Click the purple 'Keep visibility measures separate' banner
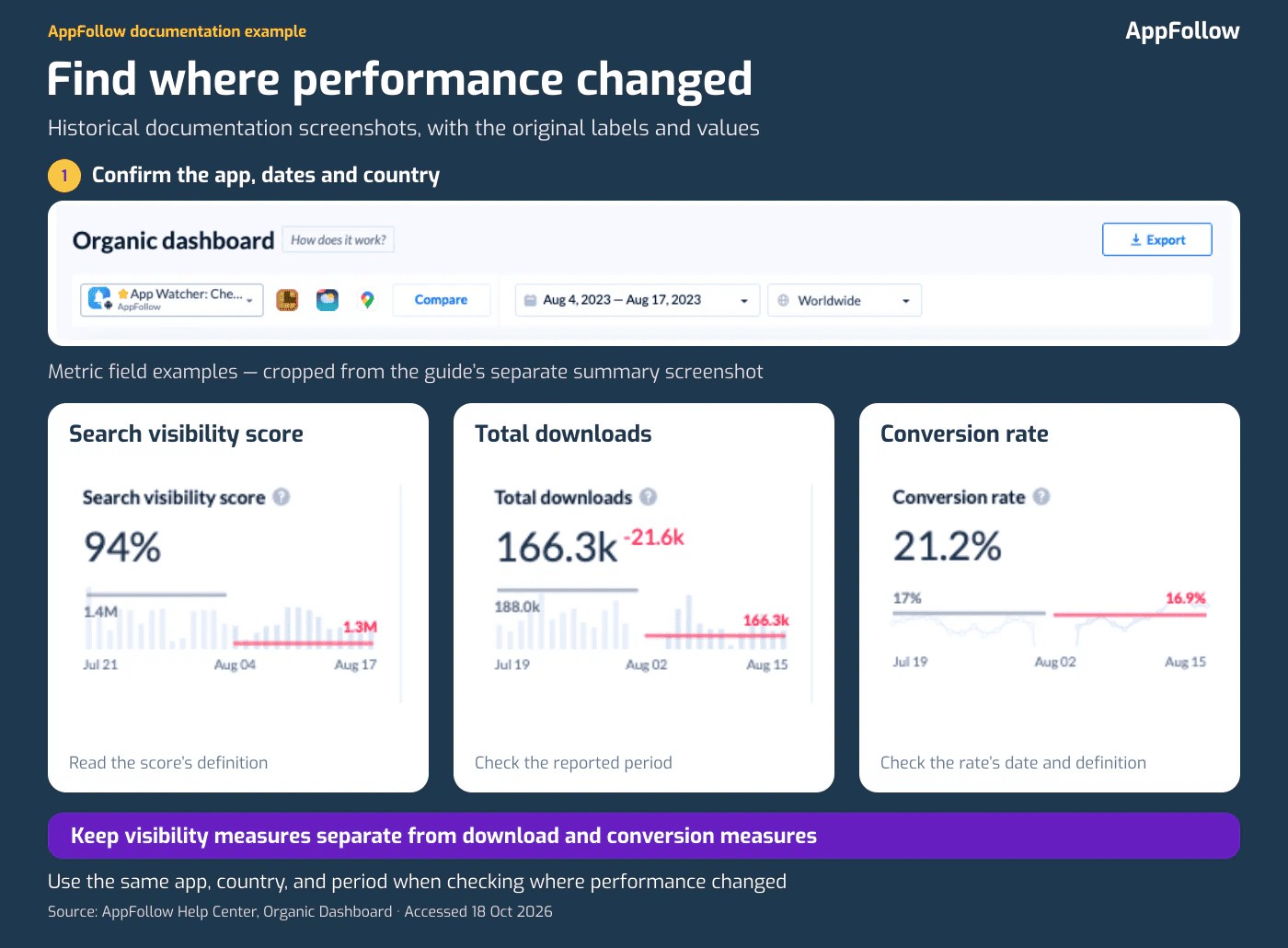The width and height of the screenshot is (1288, 948). [644, 836]
